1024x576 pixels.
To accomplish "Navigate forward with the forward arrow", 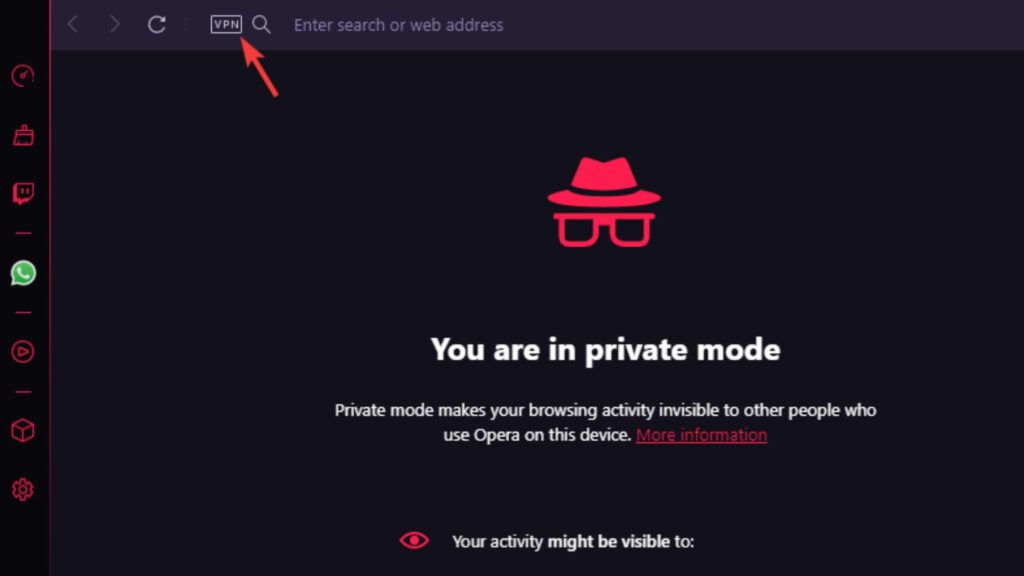I will (x=114, y=25).
